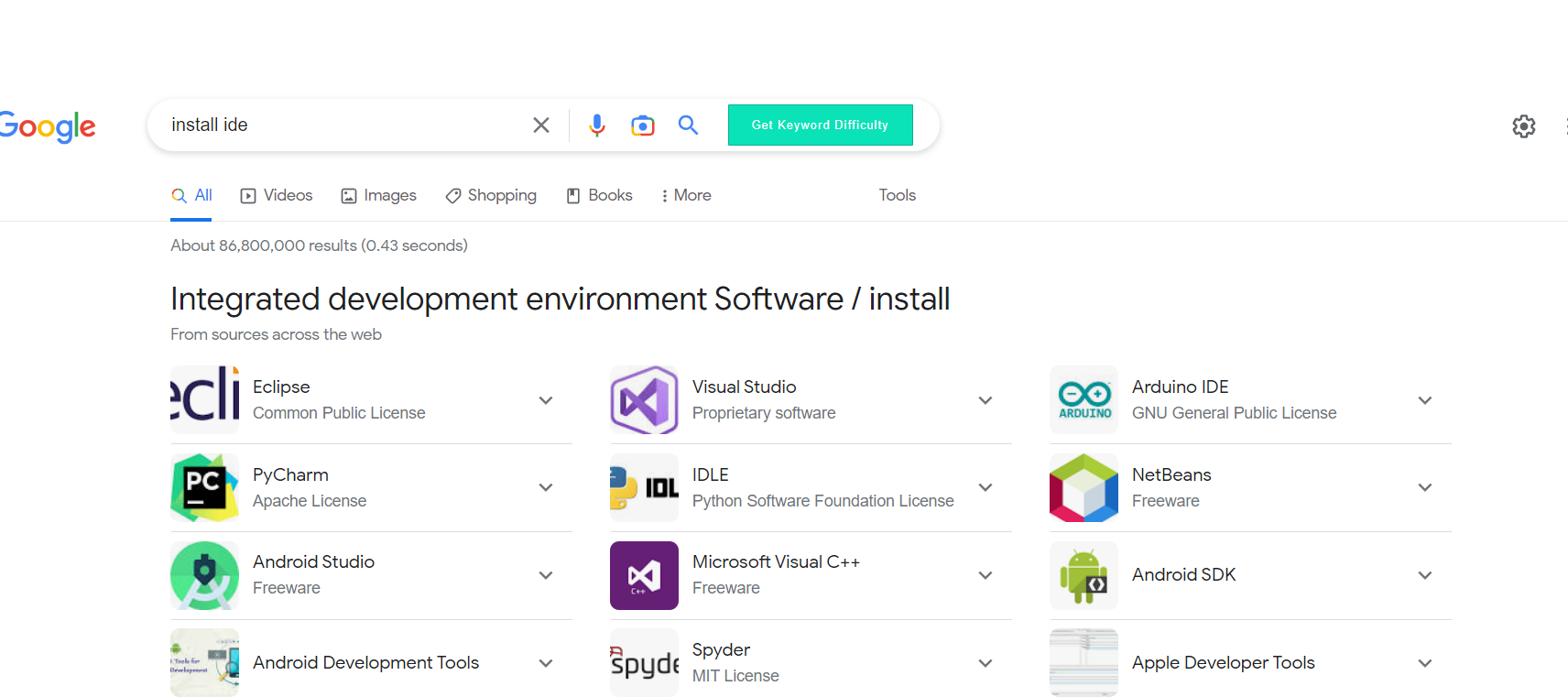Screen dimensions: 1568x697
Task: Open the settings gear icon
Action: click(x=1524, y=126)
